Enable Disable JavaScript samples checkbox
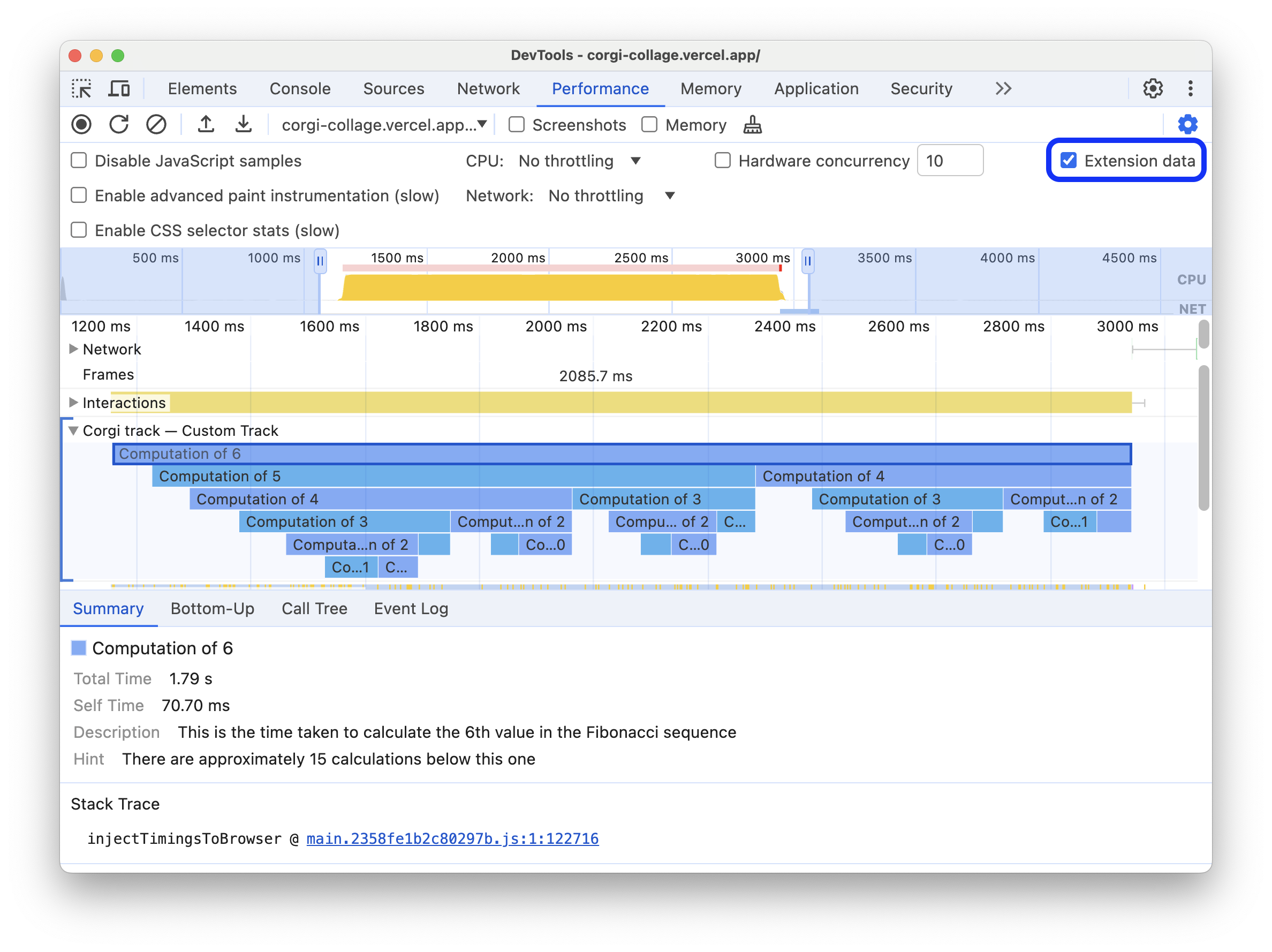This screenshot has width=1272, height=952. point(80,160)
